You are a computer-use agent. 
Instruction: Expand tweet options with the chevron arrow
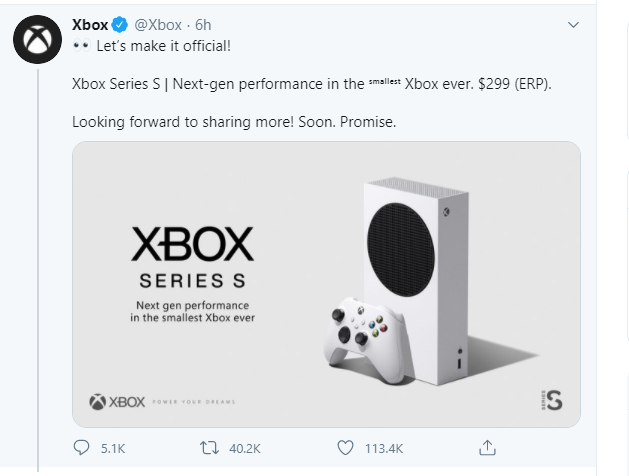click(573, 24)
